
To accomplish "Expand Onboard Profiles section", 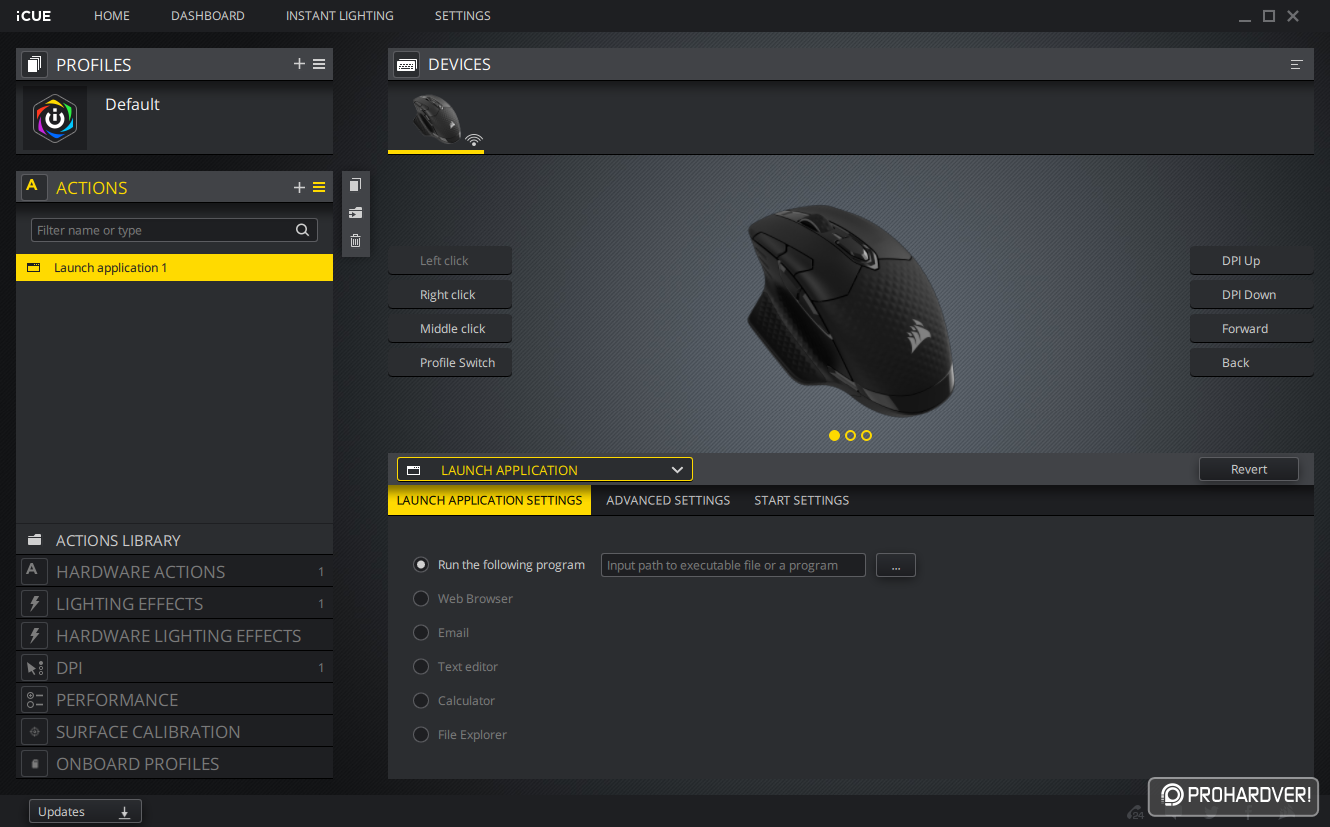I will 174,764.
